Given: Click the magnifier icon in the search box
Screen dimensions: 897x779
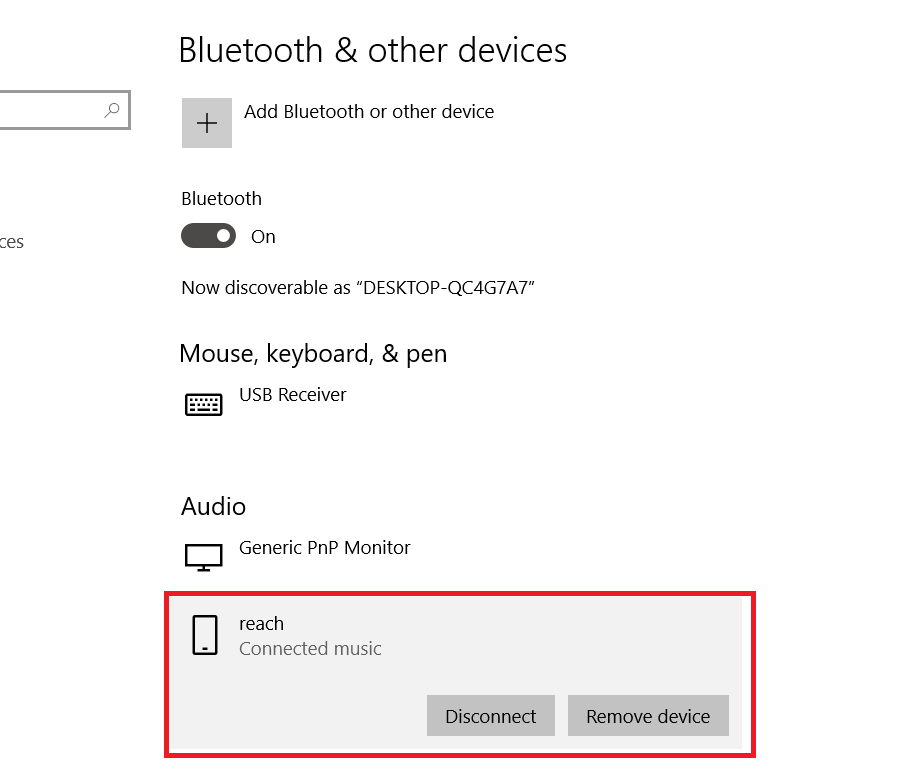Looking at the screenshot, I should 112,110.
